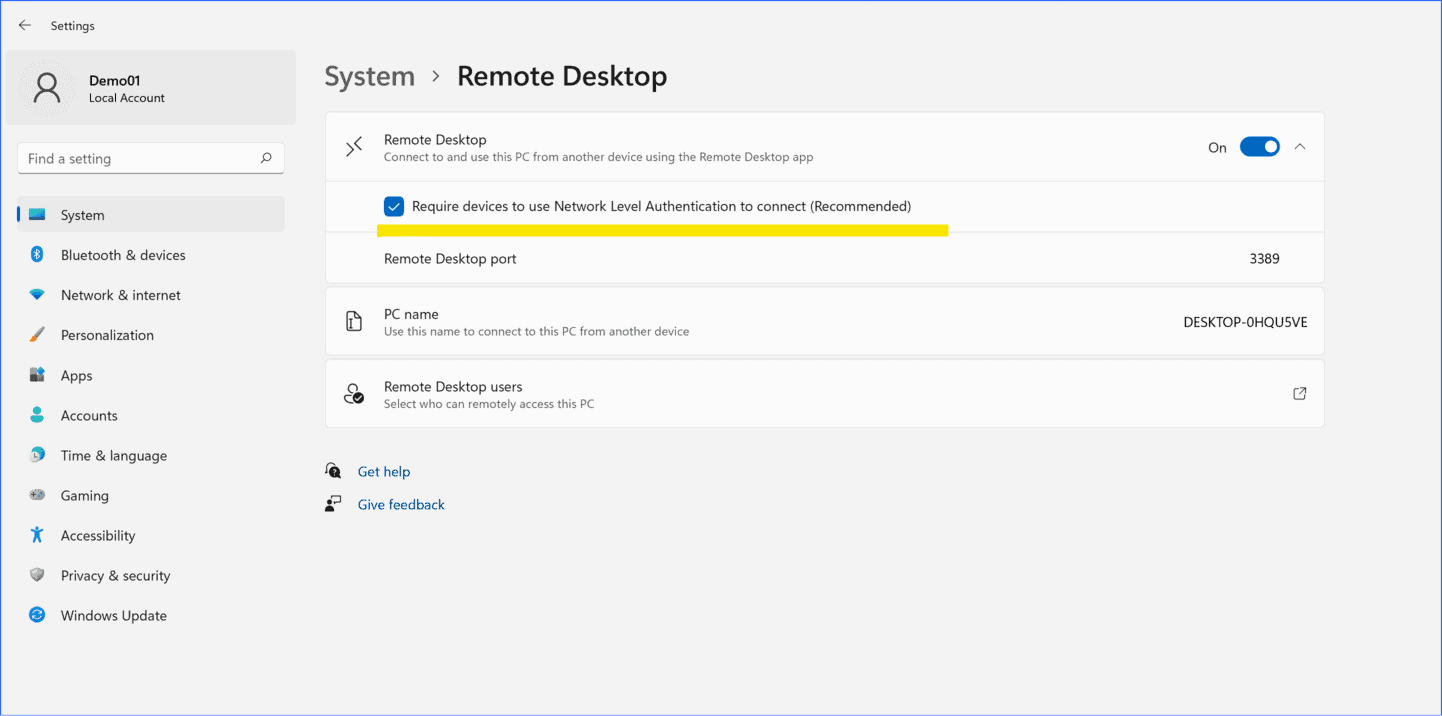Open the Give feedback link
This screenshot has height=716, width=1442.
[x=401, y=505]
